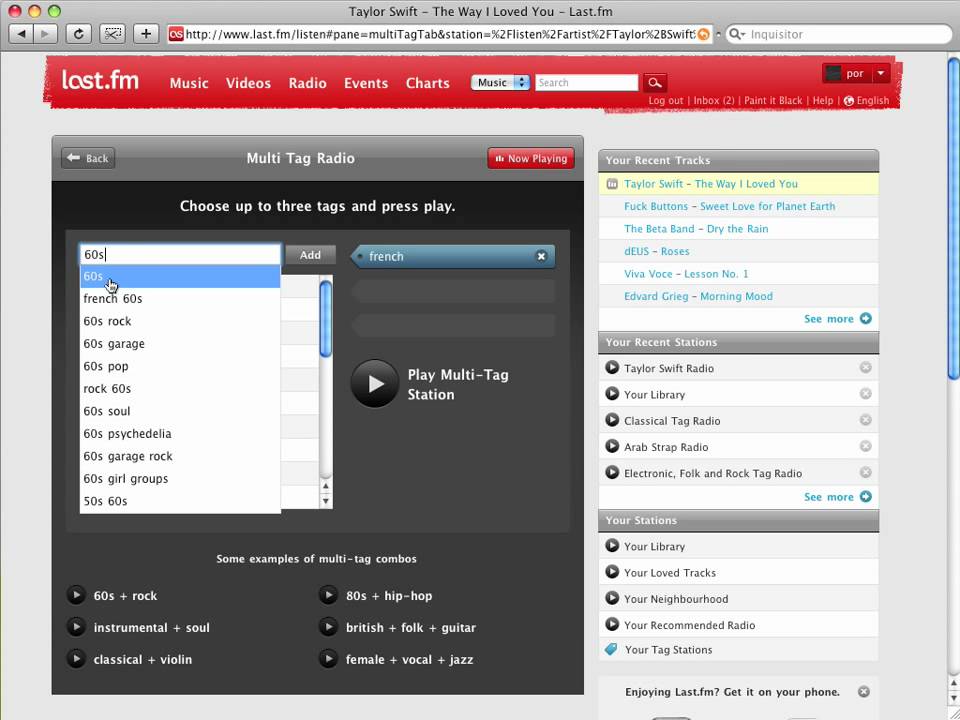Click the Log out link
Image resolution: width=960 pixels, height=720 pixels.
click(x=666, y=100)
